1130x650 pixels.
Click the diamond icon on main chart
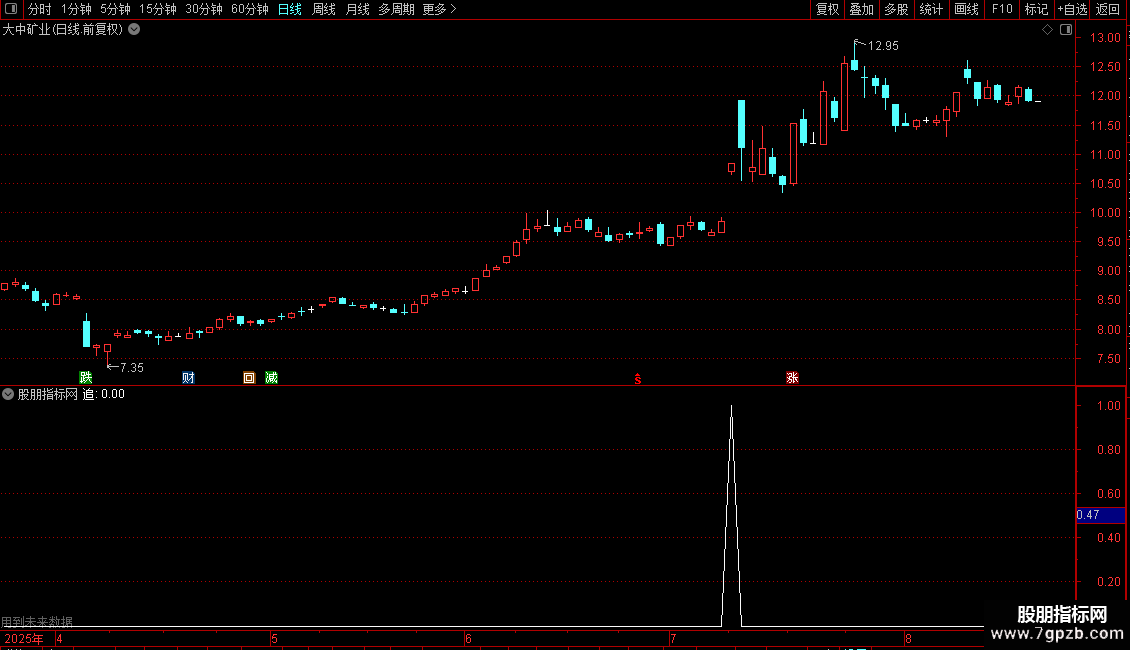point(1047,29)
